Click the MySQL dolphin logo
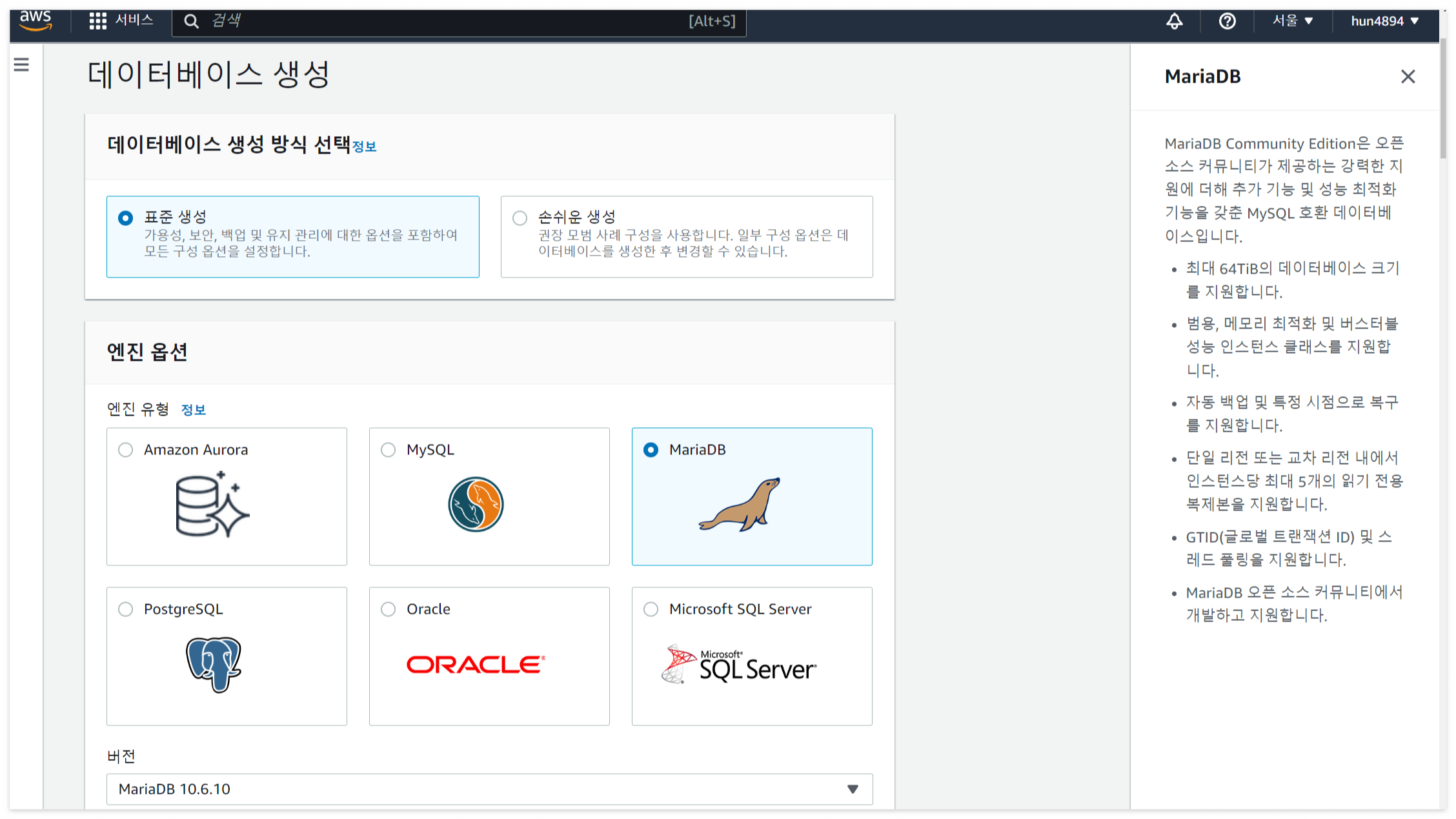The height and width of the screenshot is (819, 1456). pos(476,504)
